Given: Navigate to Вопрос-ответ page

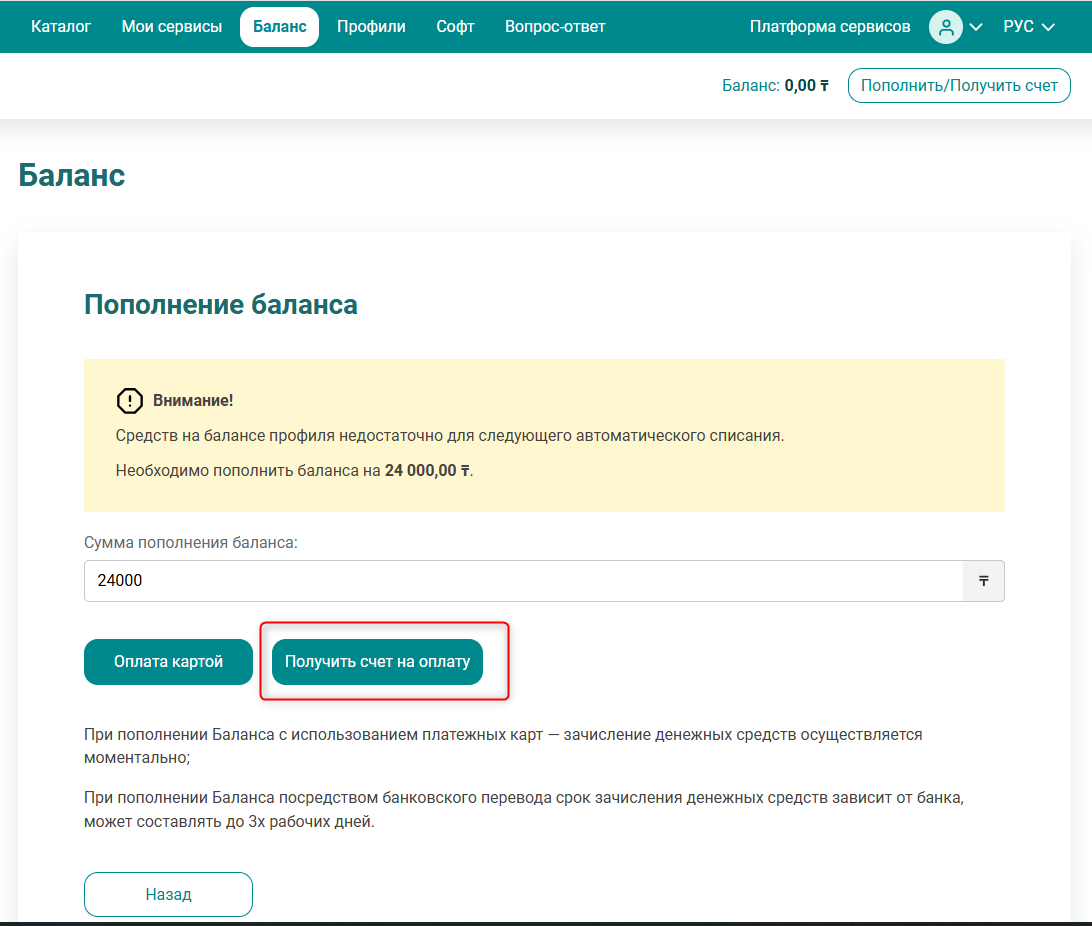Looking at the screenshot, I should tap(555, 27).
